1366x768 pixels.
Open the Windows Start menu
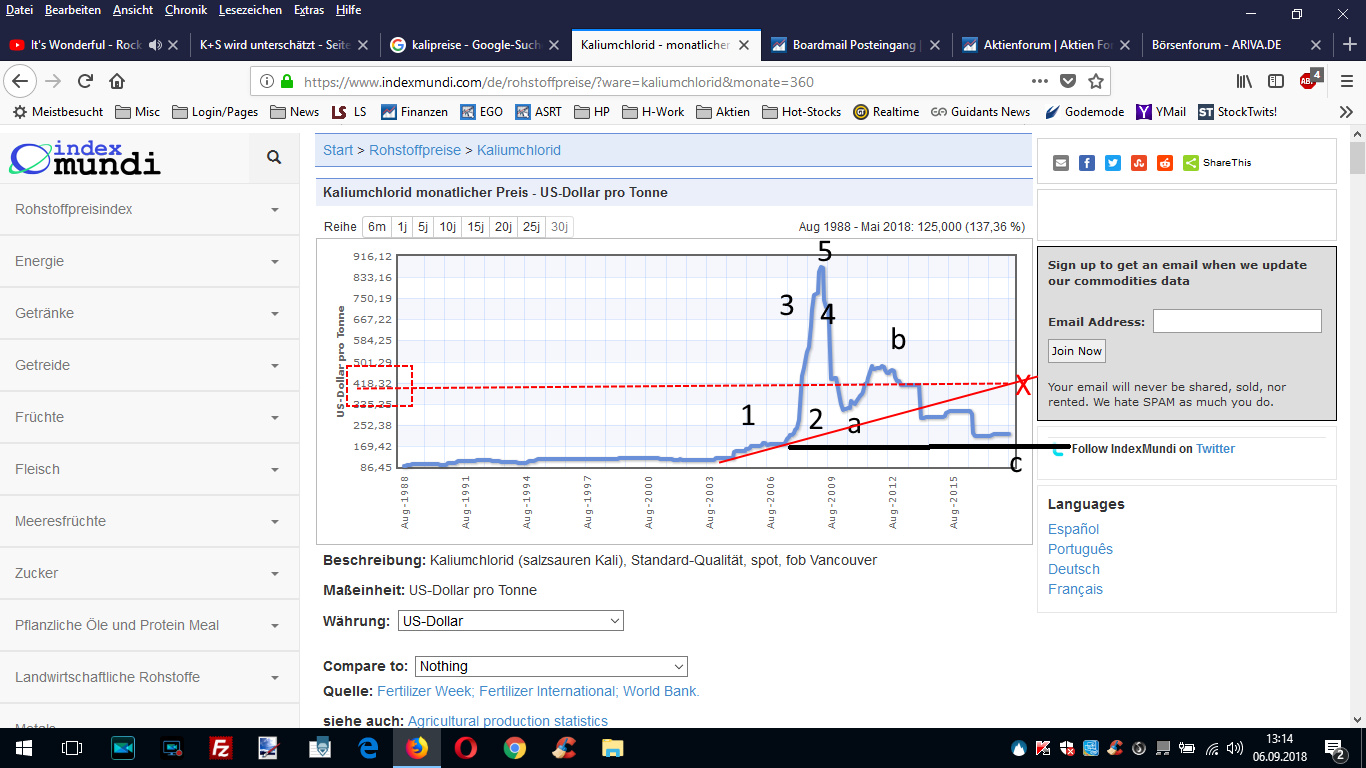[x=24, y=748]
